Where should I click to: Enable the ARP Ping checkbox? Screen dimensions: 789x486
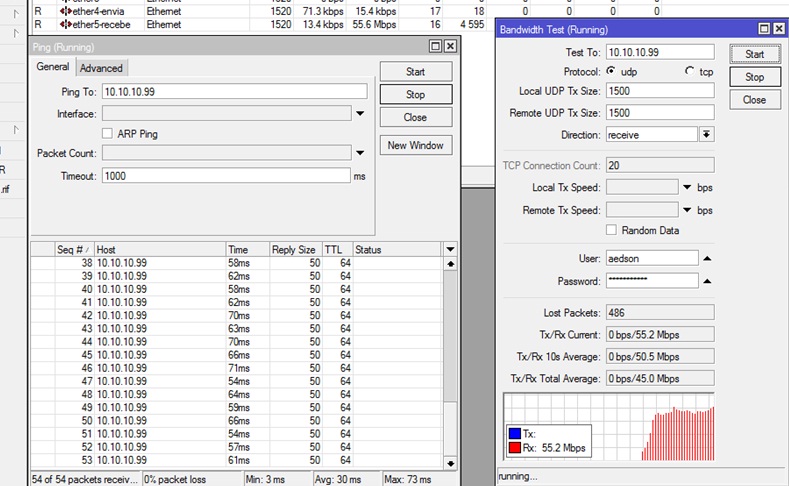[107, 133]
